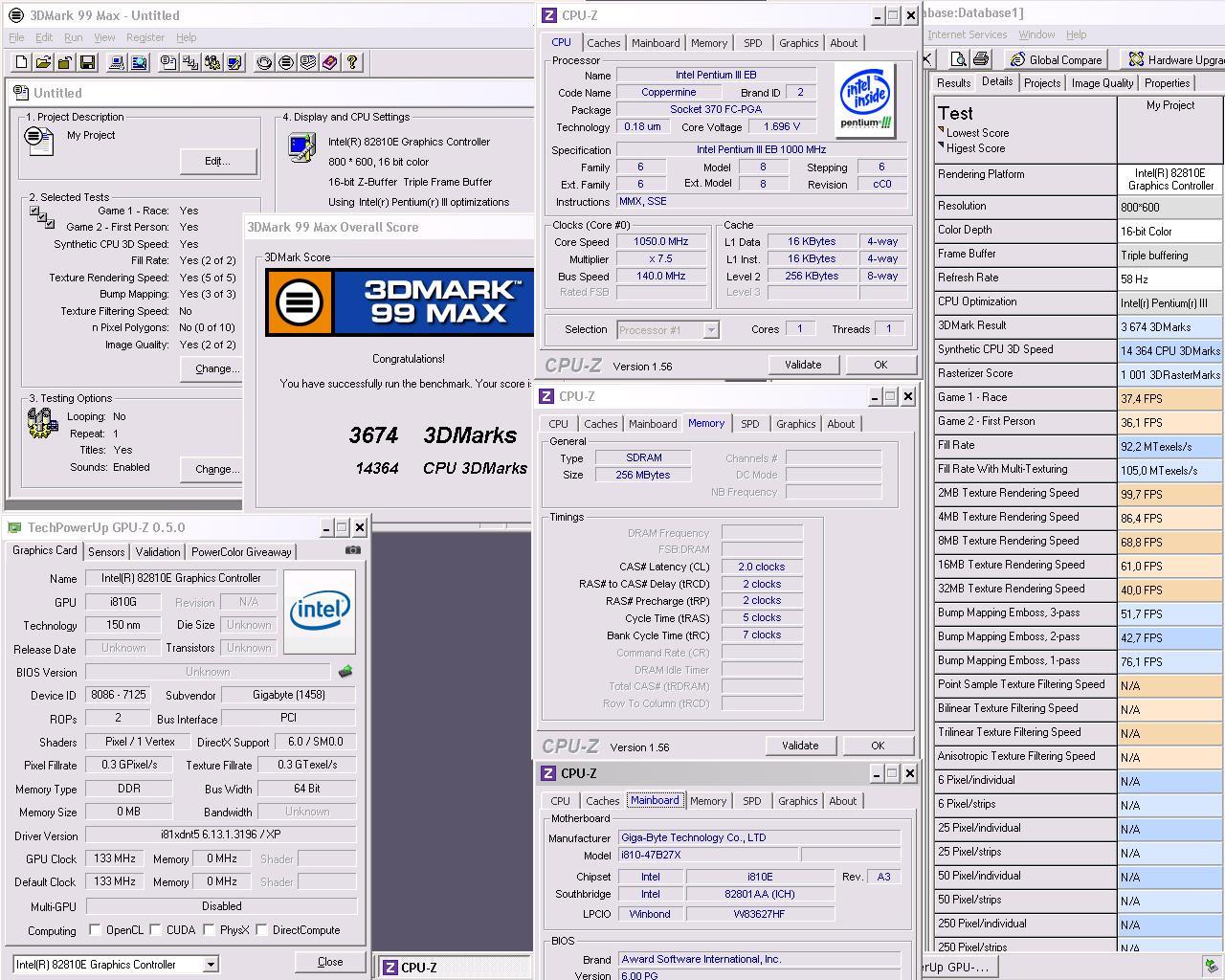This screenshot has width=1225, height=980.
Task: Click the 3DMark 99 MAX banner image
Action: click(399, 302)
